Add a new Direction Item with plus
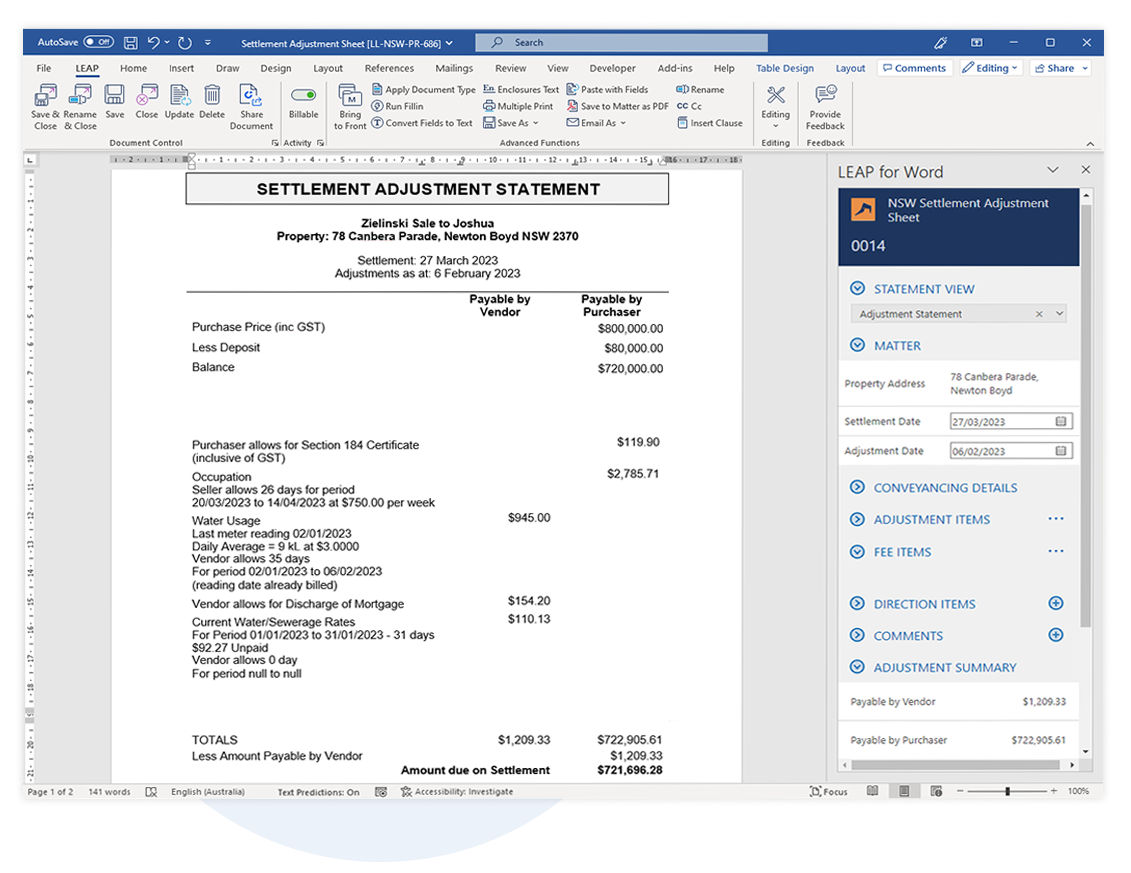 pos(1055,603)
